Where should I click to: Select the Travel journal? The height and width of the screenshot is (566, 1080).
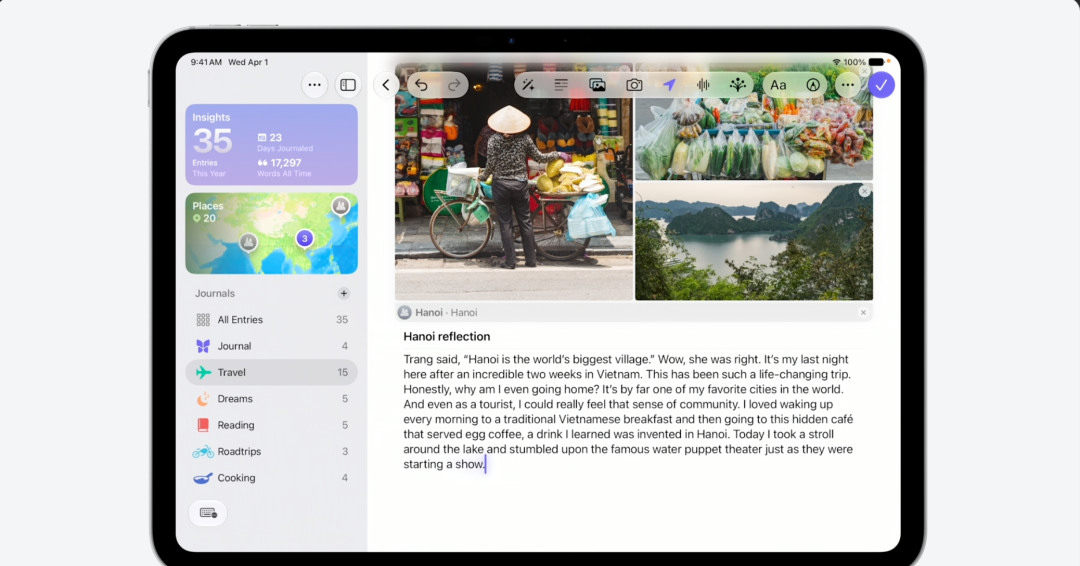(271, 373)
